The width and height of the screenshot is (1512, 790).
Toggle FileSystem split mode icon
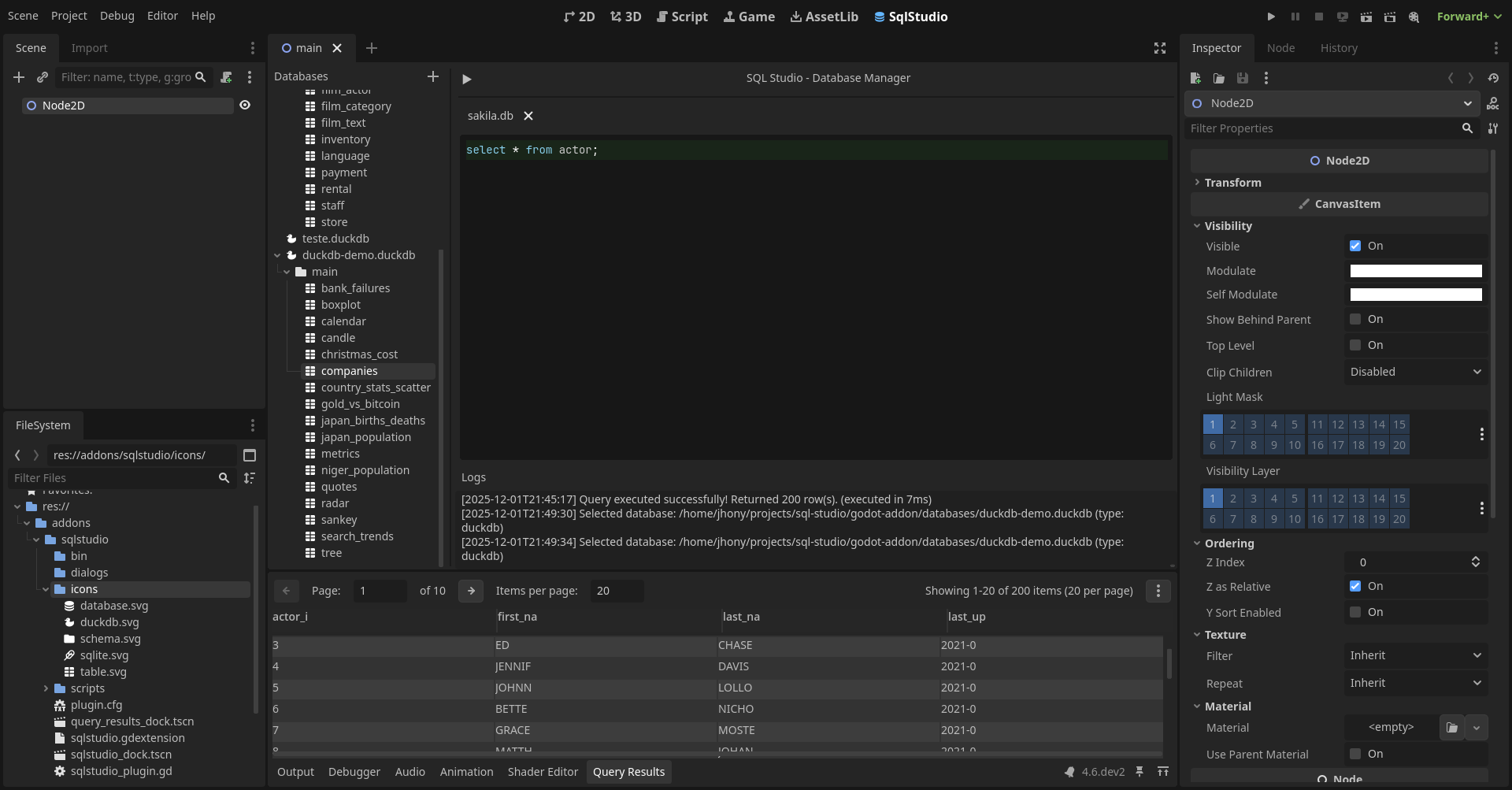click(x=250, y=455)
